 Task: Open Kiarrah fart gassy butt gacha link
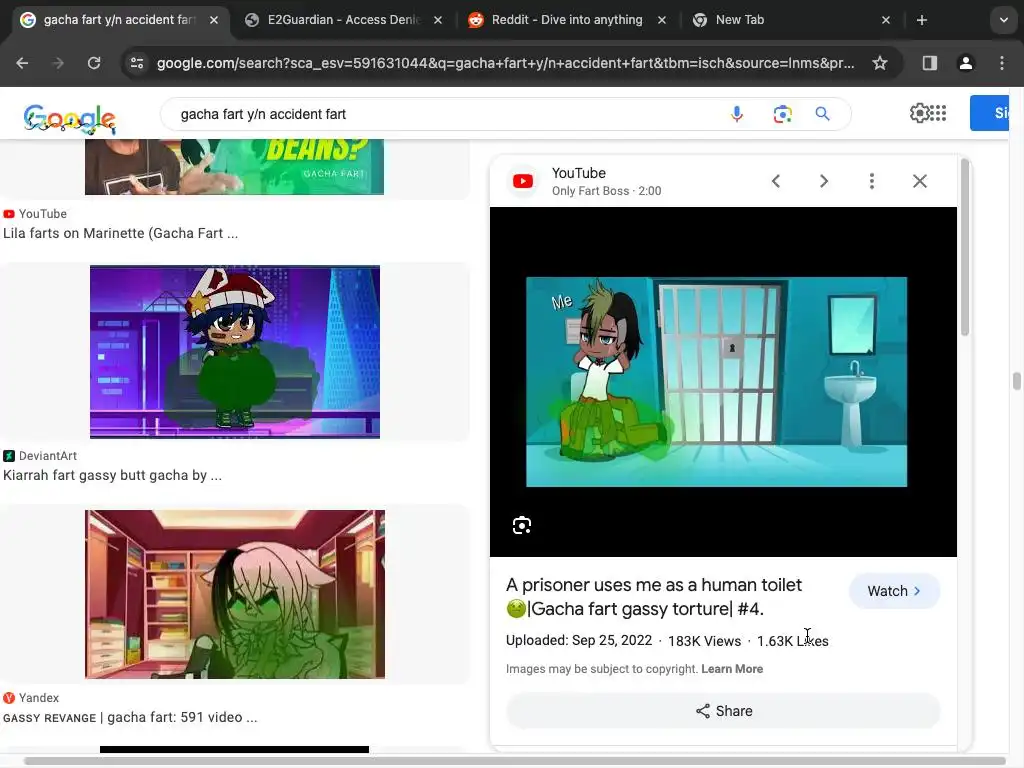(x=112, y=475)
